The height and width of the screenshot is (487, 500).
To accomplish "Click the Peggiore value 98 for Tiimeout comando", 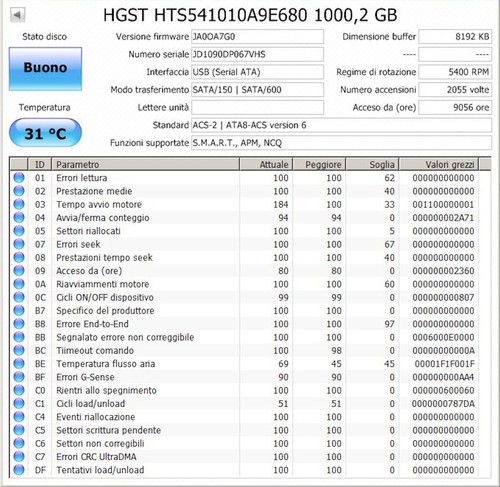I will [336, 350].
